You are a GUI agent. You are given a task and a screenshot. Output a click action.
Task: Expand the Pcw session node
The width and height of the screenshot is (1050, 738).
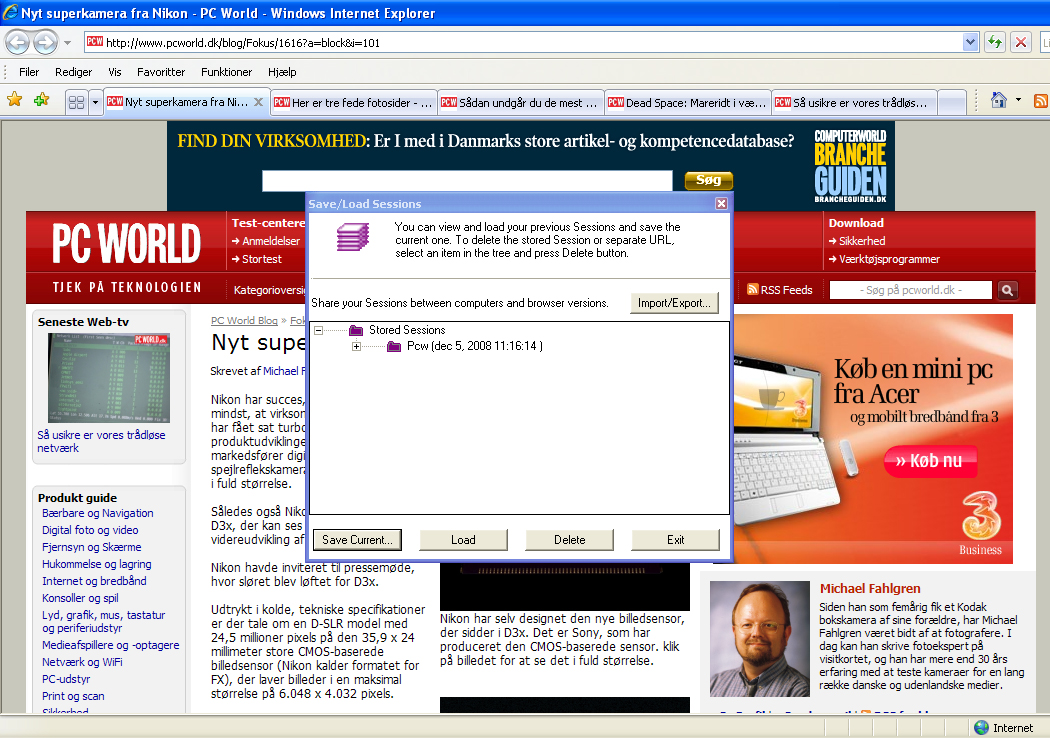[356, 346]
